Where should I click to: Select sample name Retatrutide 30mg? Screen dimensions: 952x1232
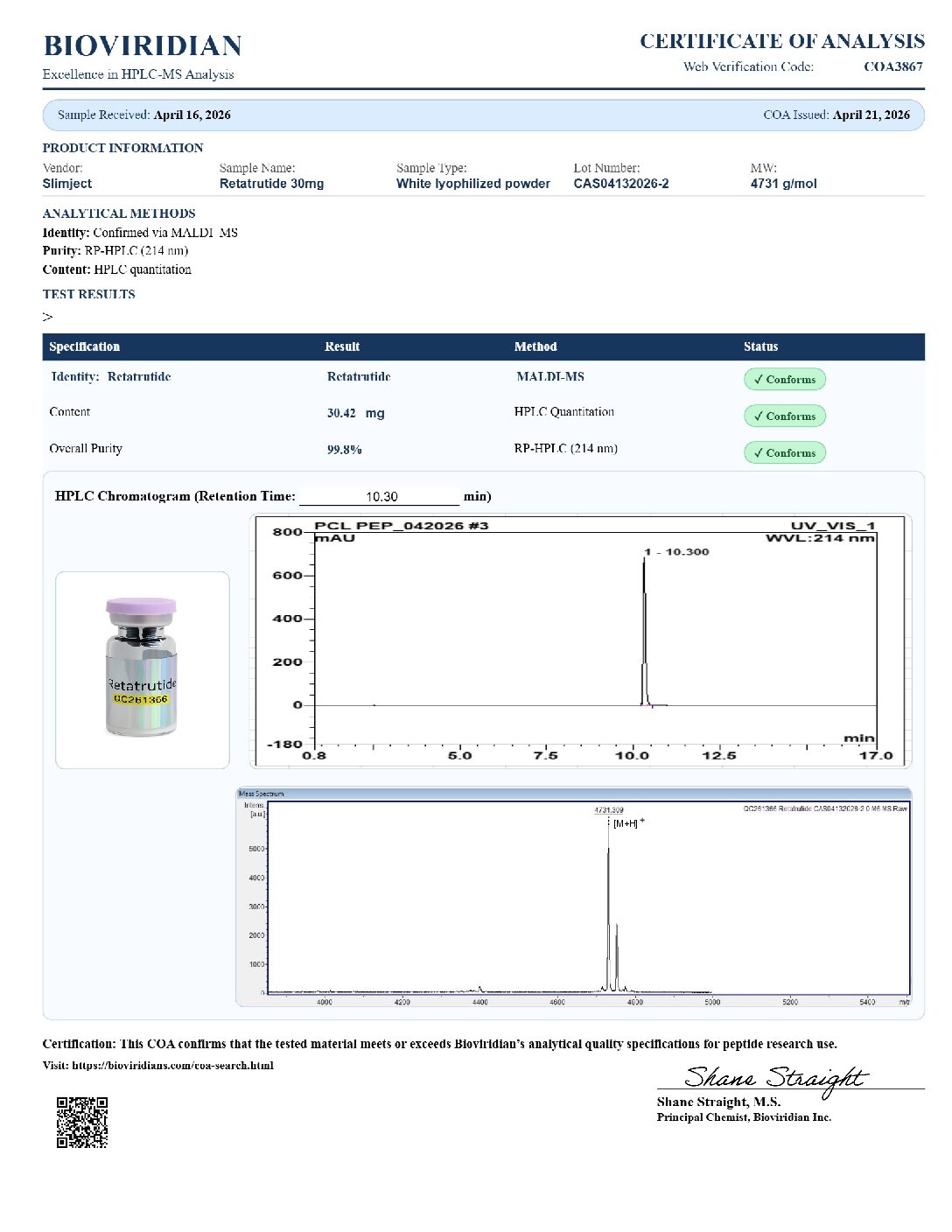[x=271, y=184]
